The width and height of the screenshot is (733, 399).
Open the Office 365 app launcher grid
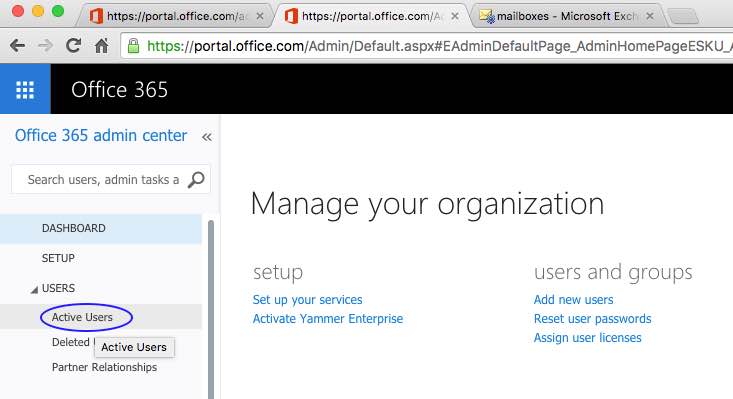[25, 89]
